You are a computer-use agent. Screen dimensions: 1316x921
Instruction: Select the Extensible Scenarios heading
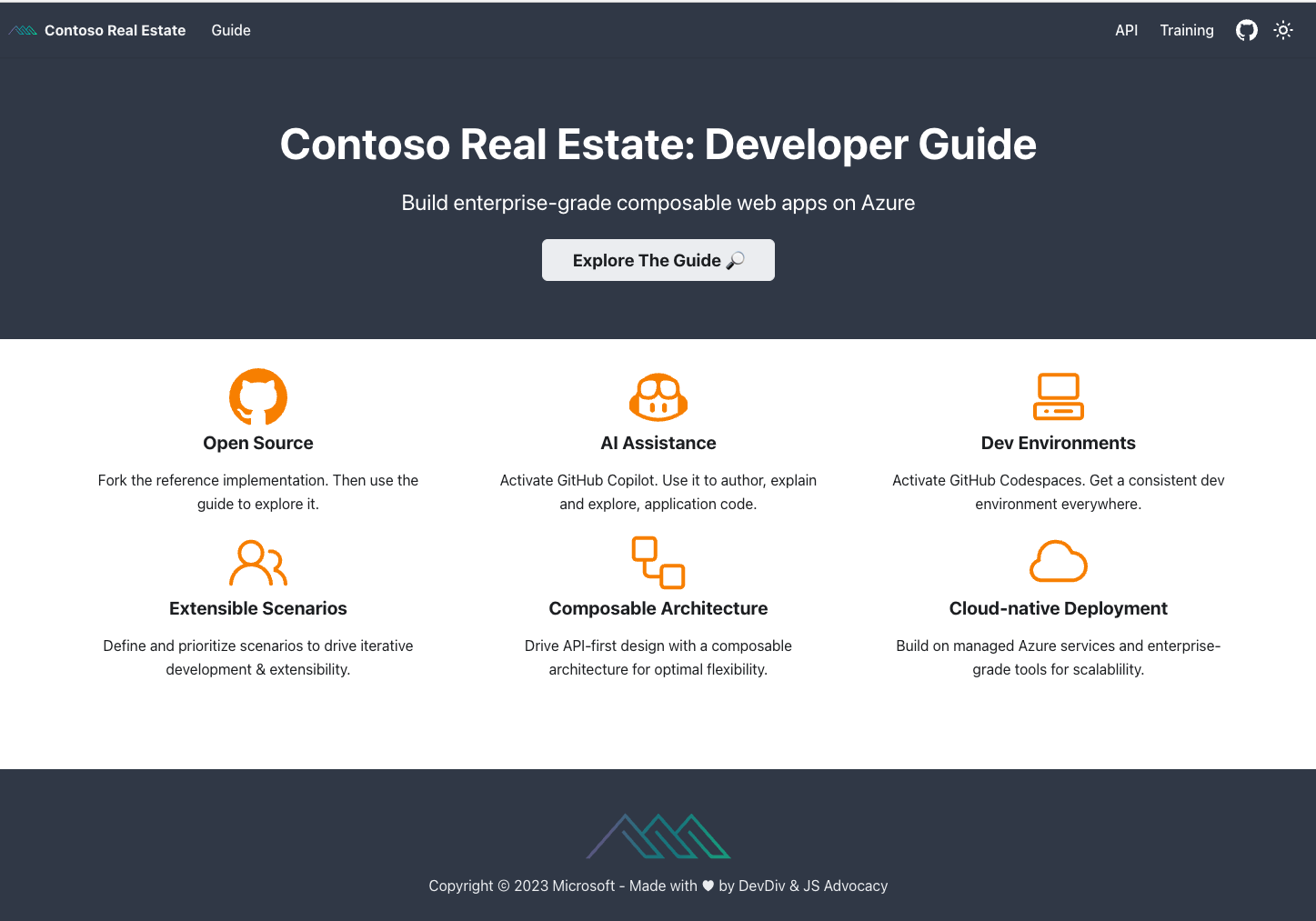258,608
